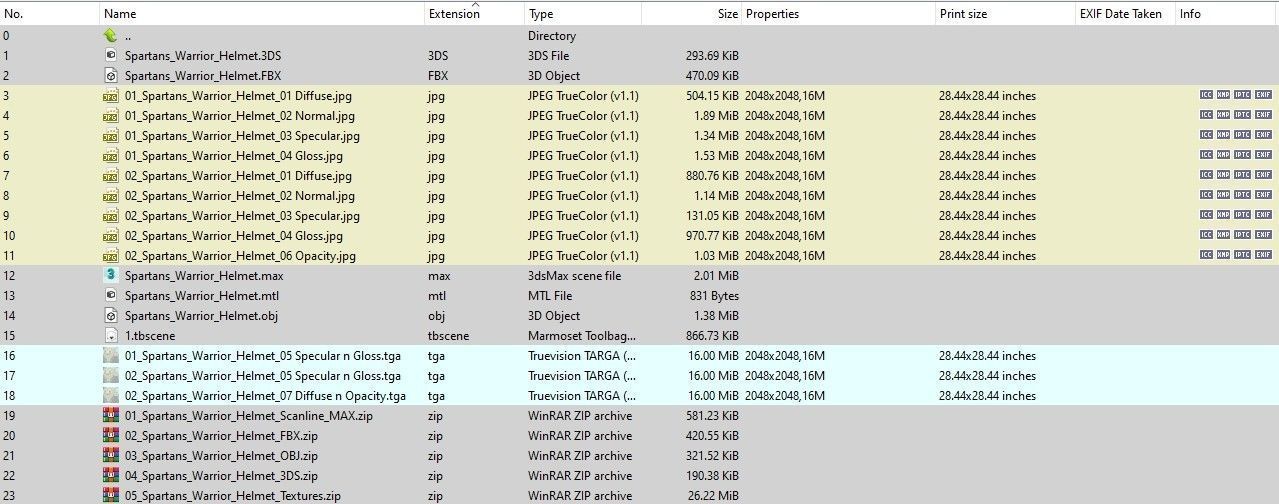Image resolution: width=1279 pixels, height=504 pixels.
Task: Click the EXIF Date Taken column header
Action: [x=1120, y=14]
